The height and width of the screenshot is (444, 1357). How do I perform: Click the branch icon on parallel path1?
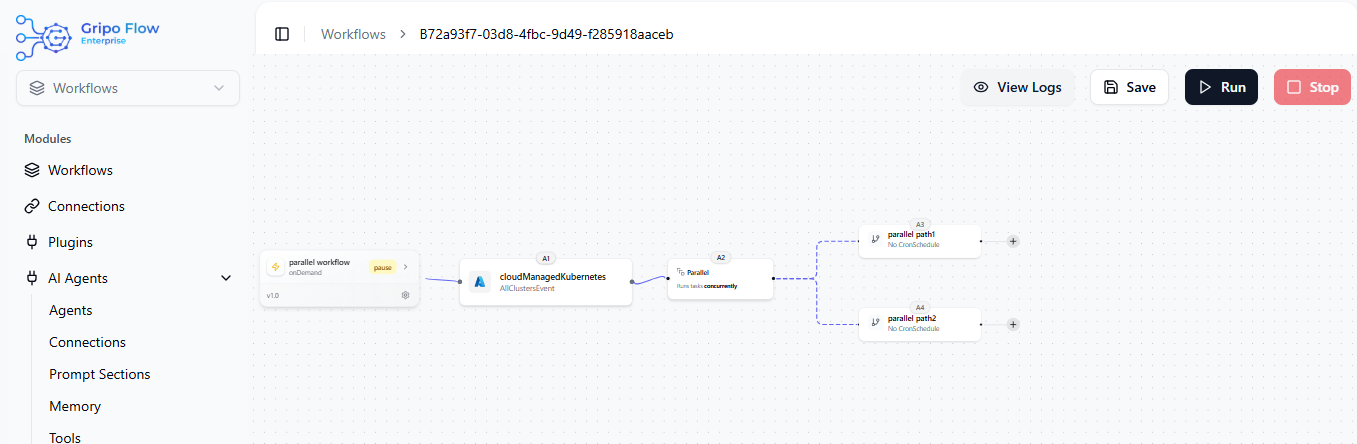(875, 240)
